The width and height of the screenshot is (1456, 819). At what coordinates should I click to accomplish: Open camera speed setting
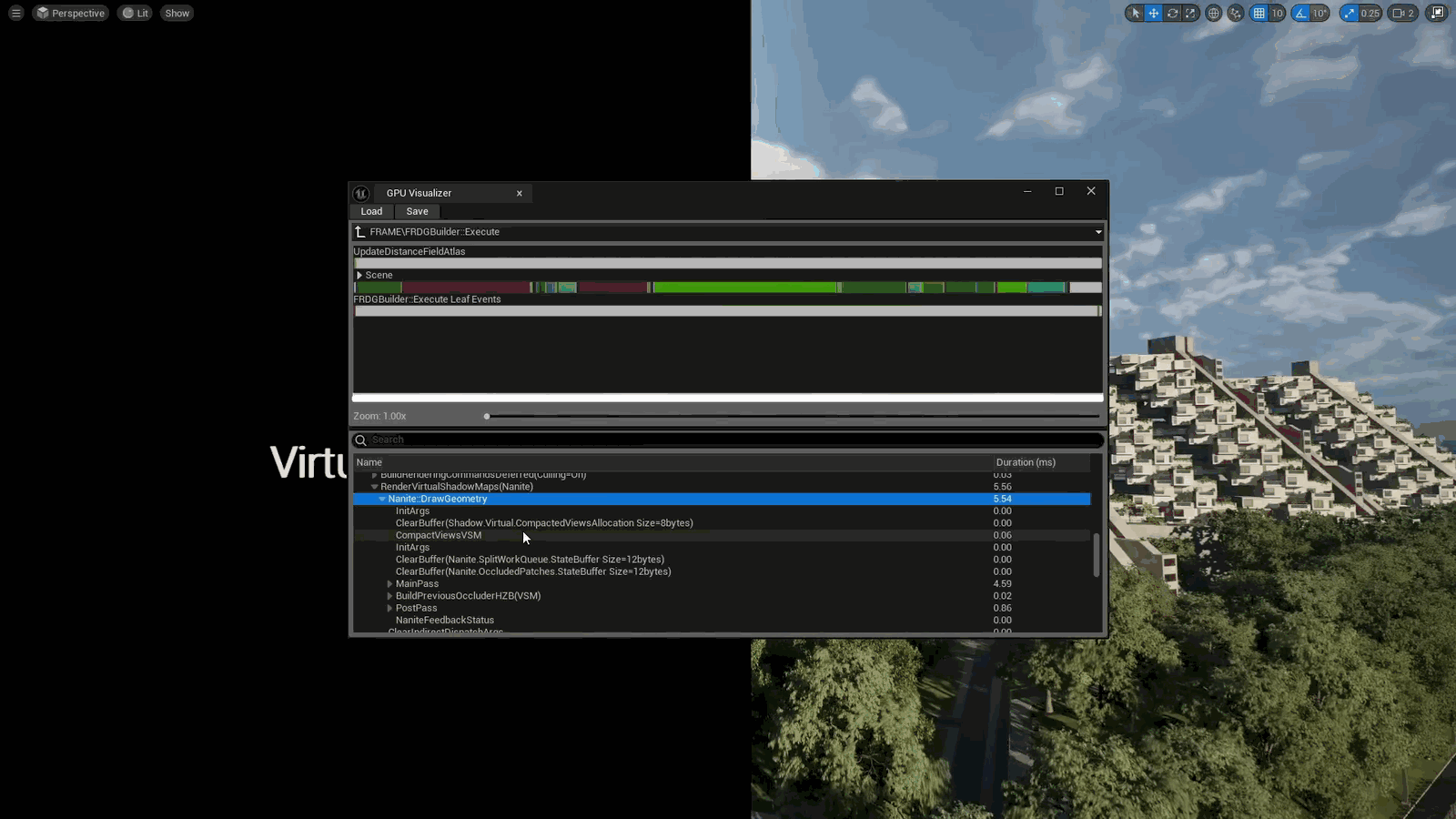[x=1402, y=13]
